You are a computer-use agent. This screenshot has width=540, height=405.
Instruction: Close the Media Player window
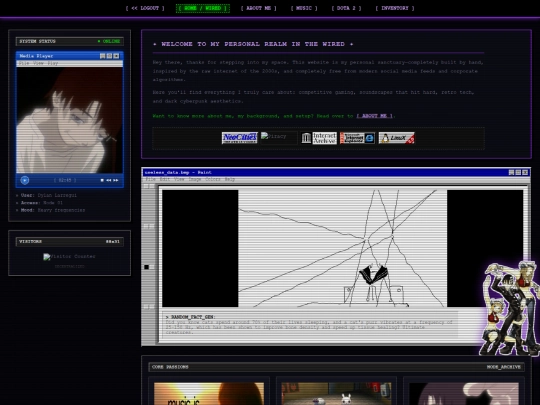pos(116,56)
